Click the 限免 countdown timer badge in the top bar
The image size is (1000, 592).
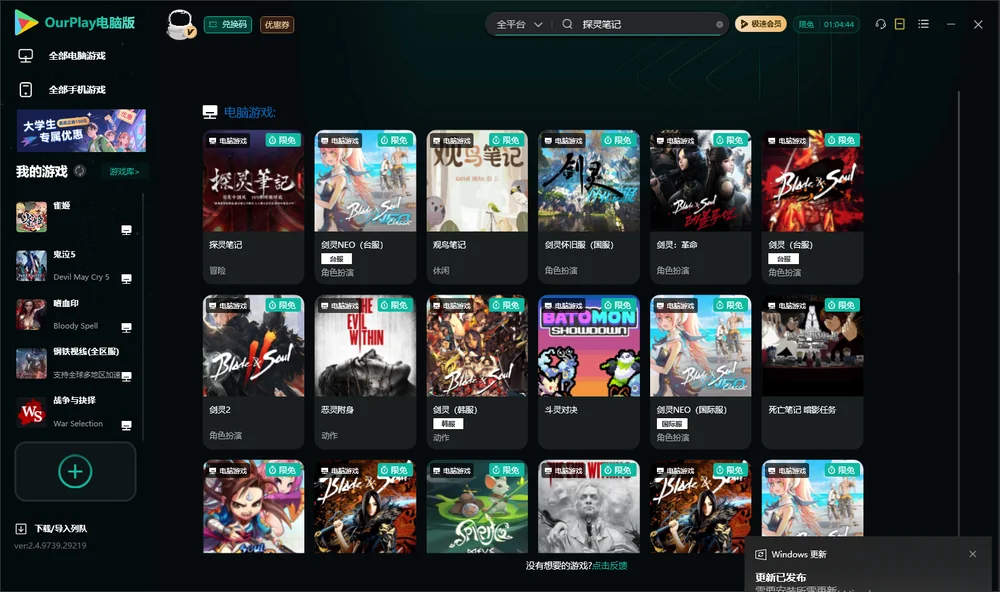click(x=827, y=24)
